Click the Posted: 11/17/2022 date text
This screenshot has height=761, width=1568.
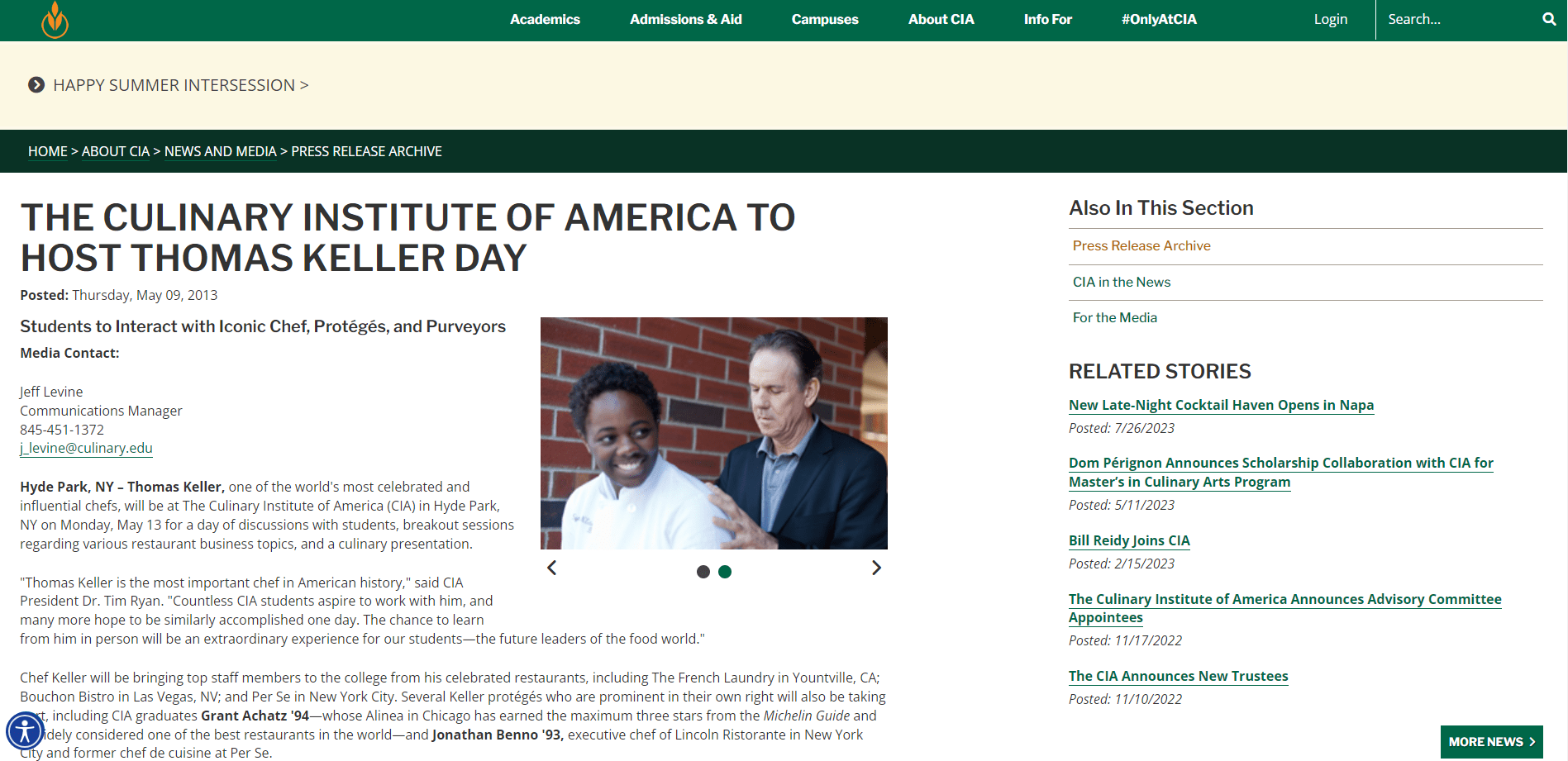click(1125, 640)
